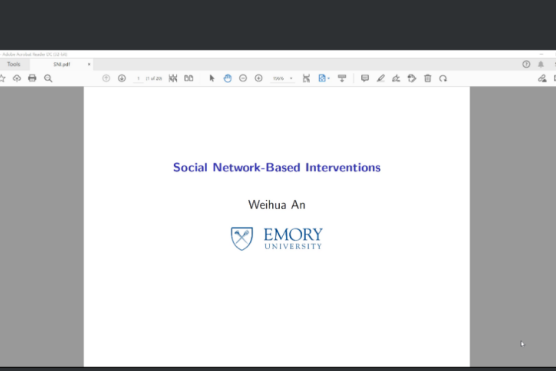Click the trash delete icon

click(428, 78)
